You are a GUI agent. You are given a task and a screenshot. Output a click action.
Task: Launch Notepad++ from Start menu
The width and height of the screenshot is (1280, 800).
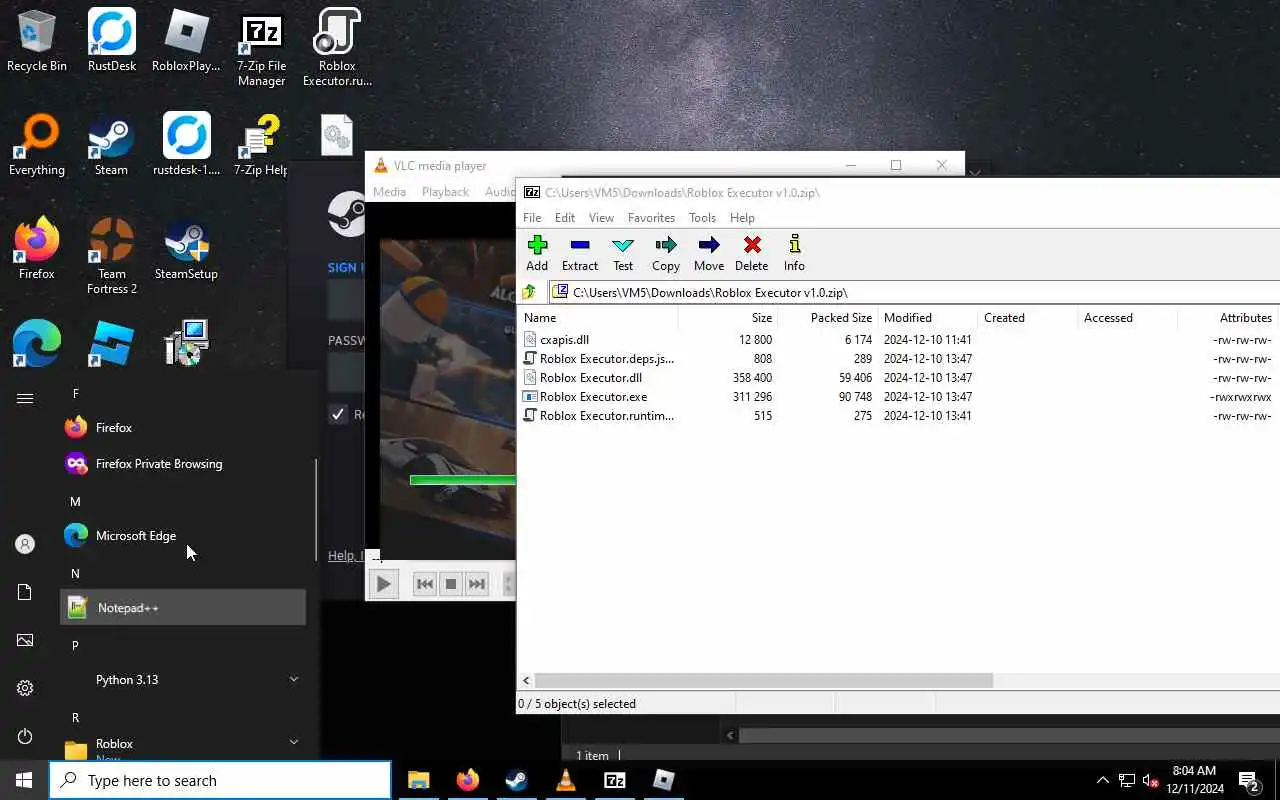[182, 608]
